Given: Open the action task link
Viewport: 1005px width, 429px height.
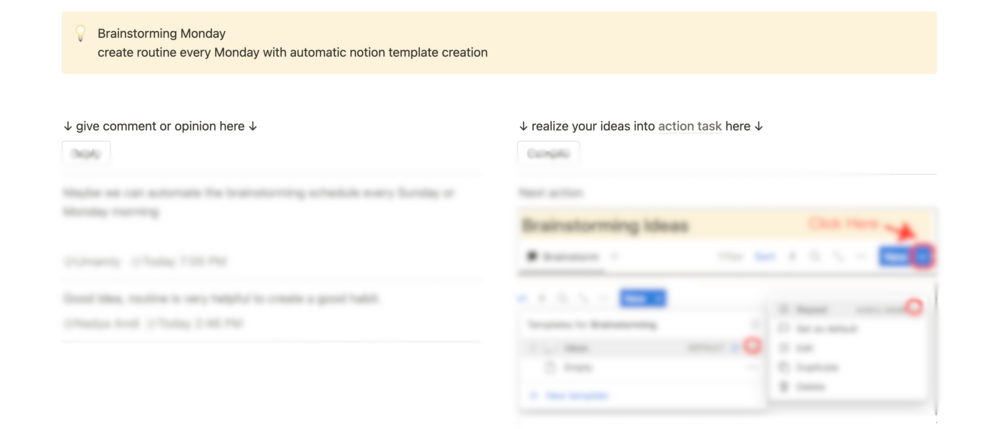Looking at the screenshot, I should (x=690, y=126).
